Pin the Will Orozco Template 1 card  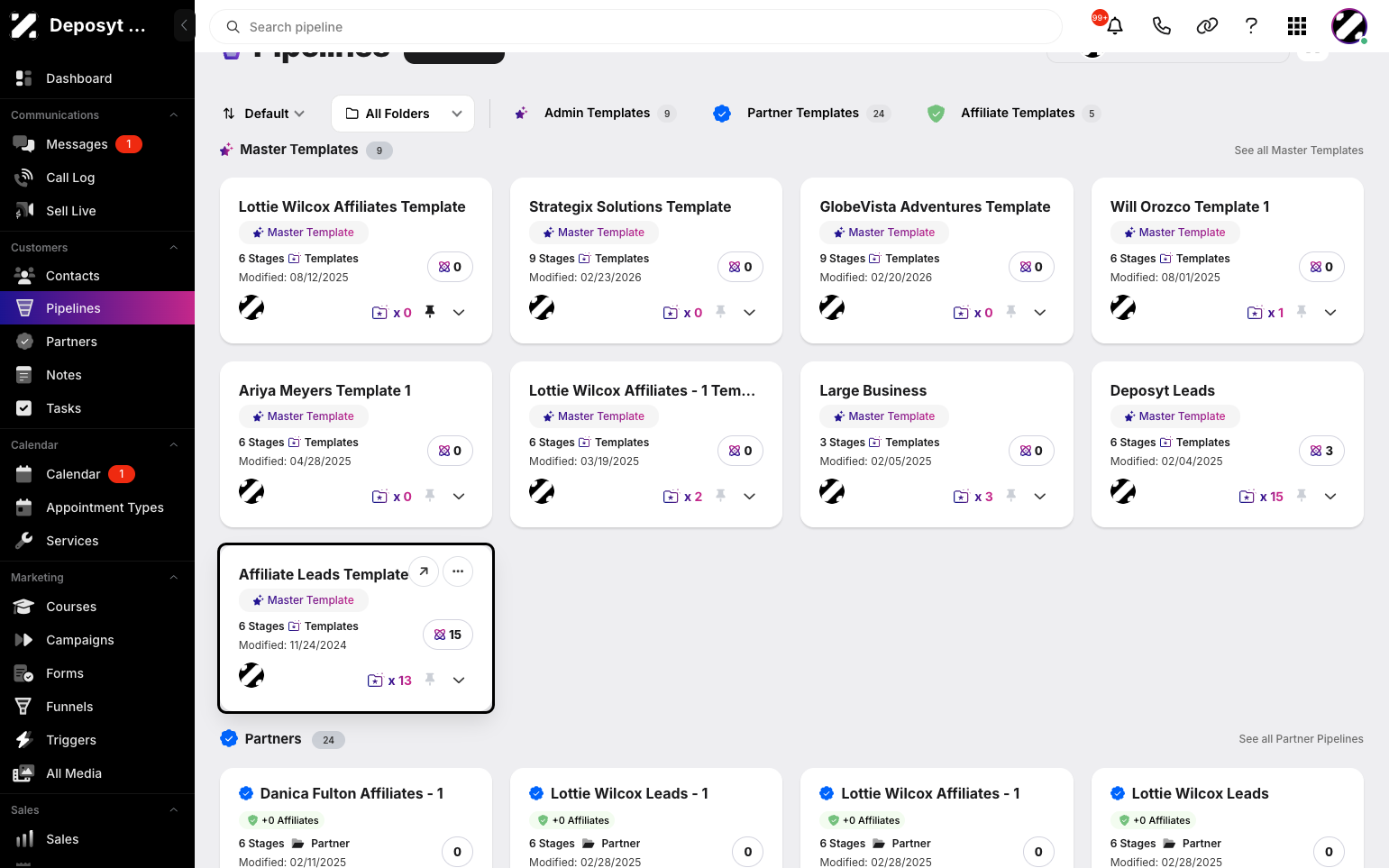click(x=1302, y=312)
